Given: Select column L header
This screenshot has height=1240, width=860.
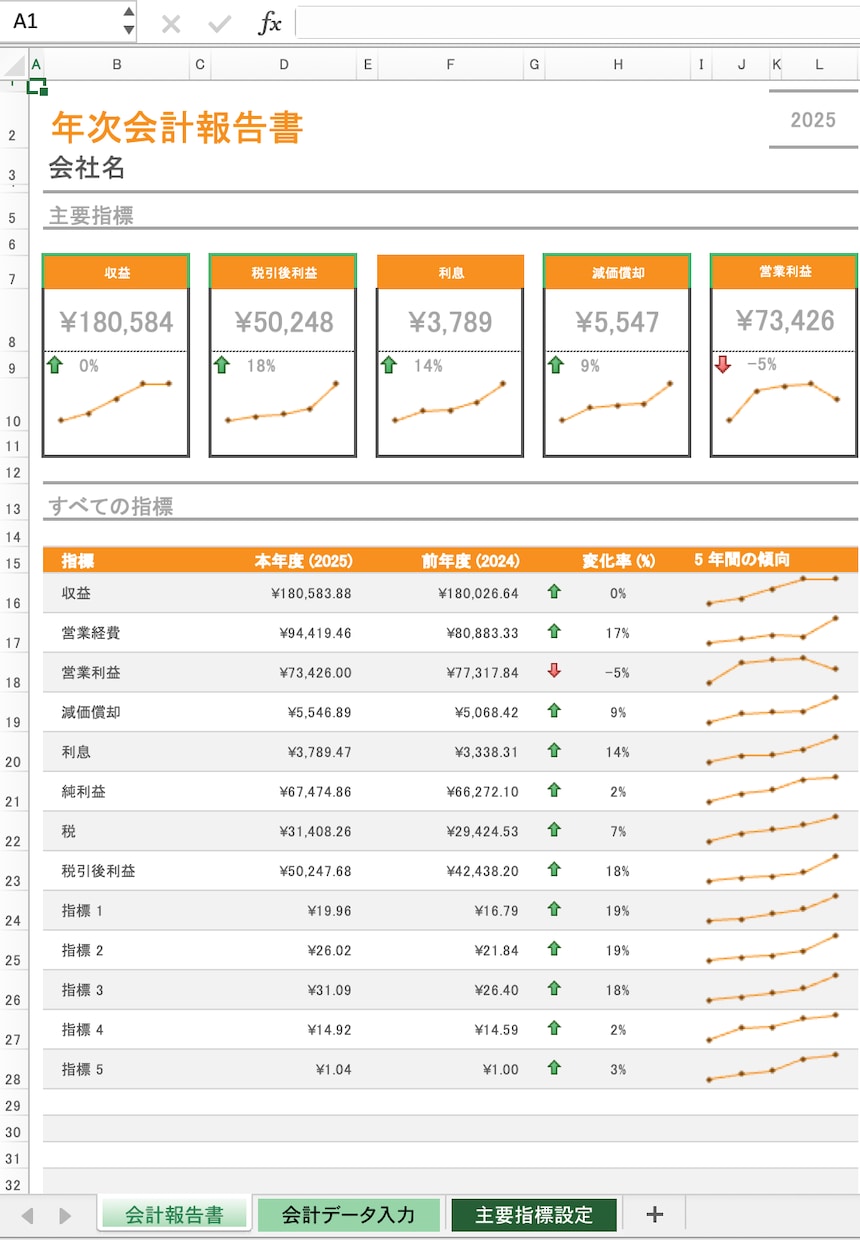Looking at the screenshot, I should [819, 65].
